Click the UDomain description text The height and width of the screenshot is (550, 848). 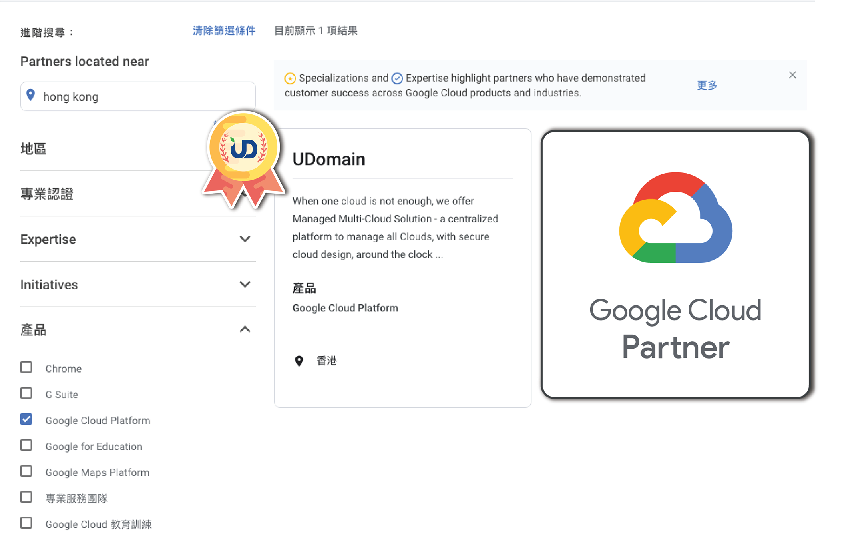click(395, 228)
